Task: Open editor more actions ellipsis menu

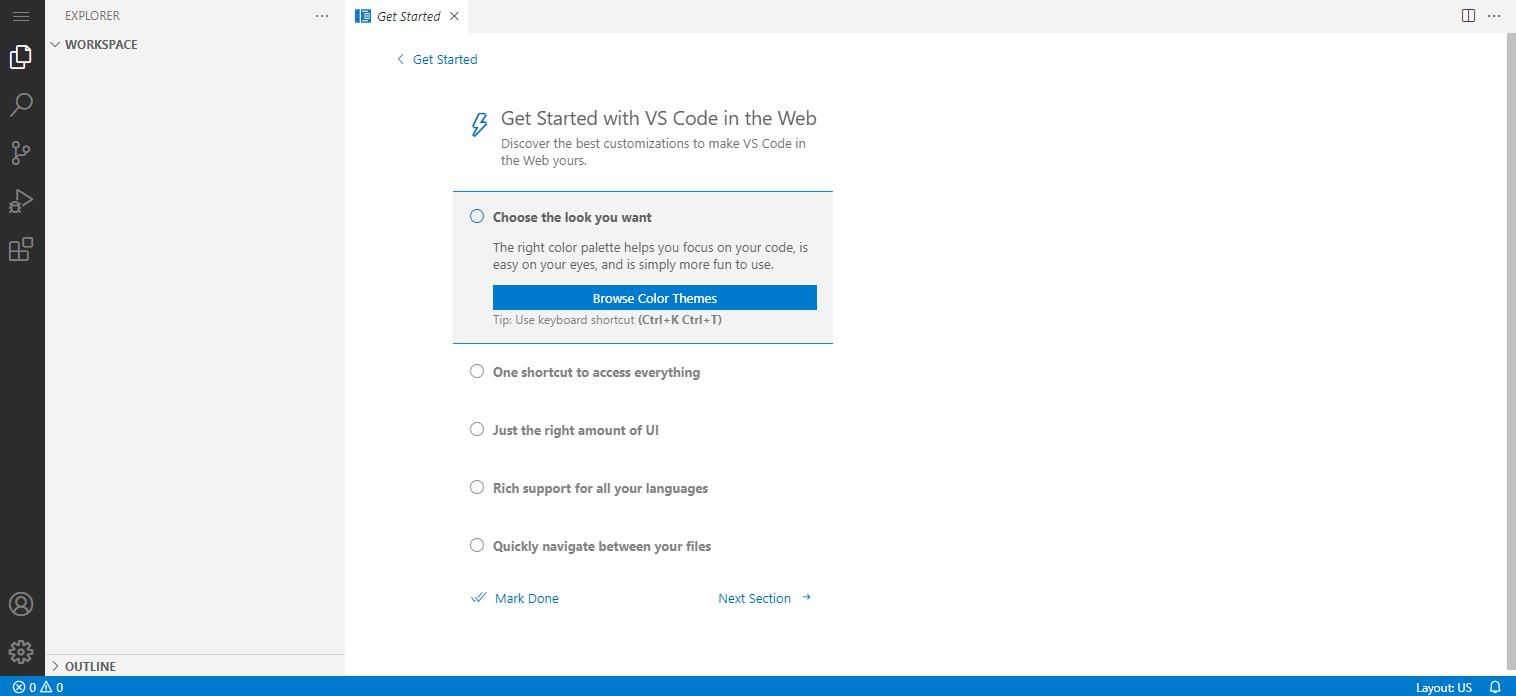Action: [1494, 16]
